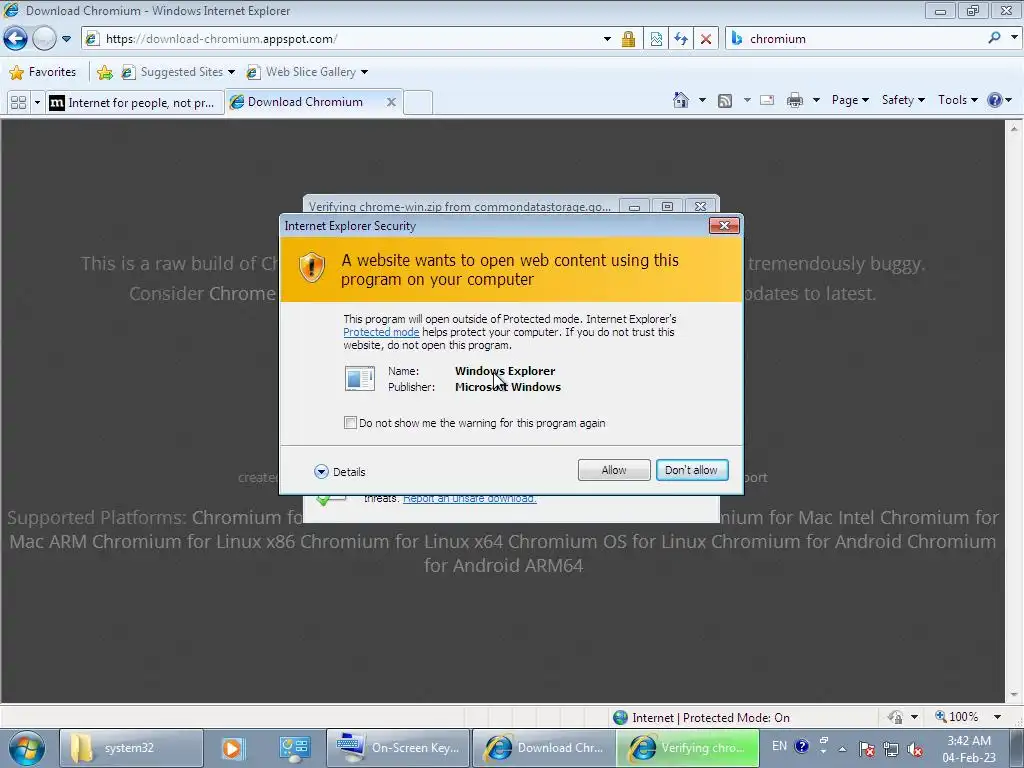Screen dimensions: 1024x768
Task: Click the Compatibility View icon
Action: [656, 39]
